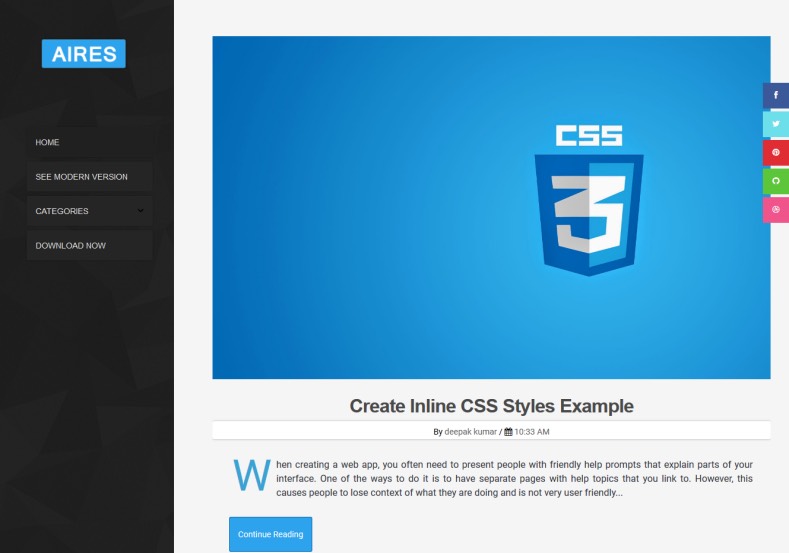Click the Pinterest share icon

click(x=776, y=152)
